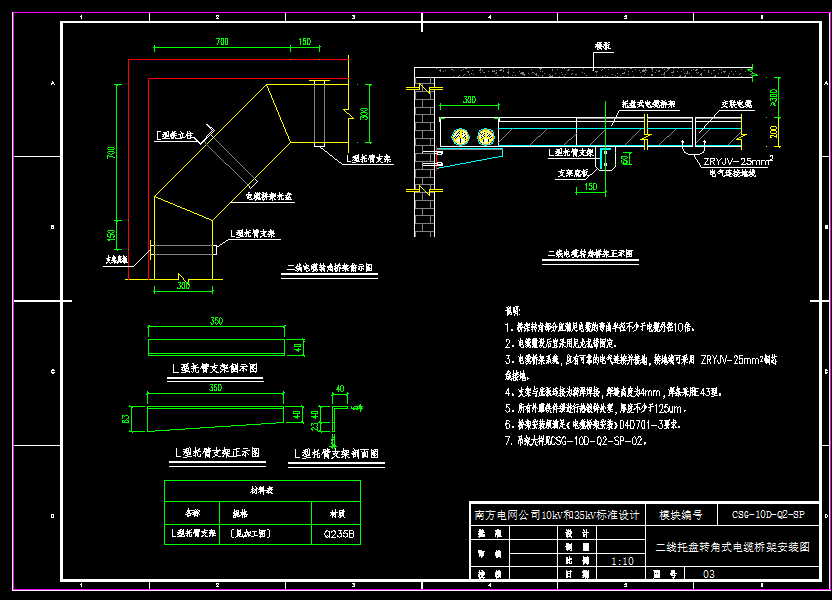Select drawing name '二线托盘转角式电缆桥架安装图'
The height and width of the screenshot is (600, 832).
pos(732,547)
